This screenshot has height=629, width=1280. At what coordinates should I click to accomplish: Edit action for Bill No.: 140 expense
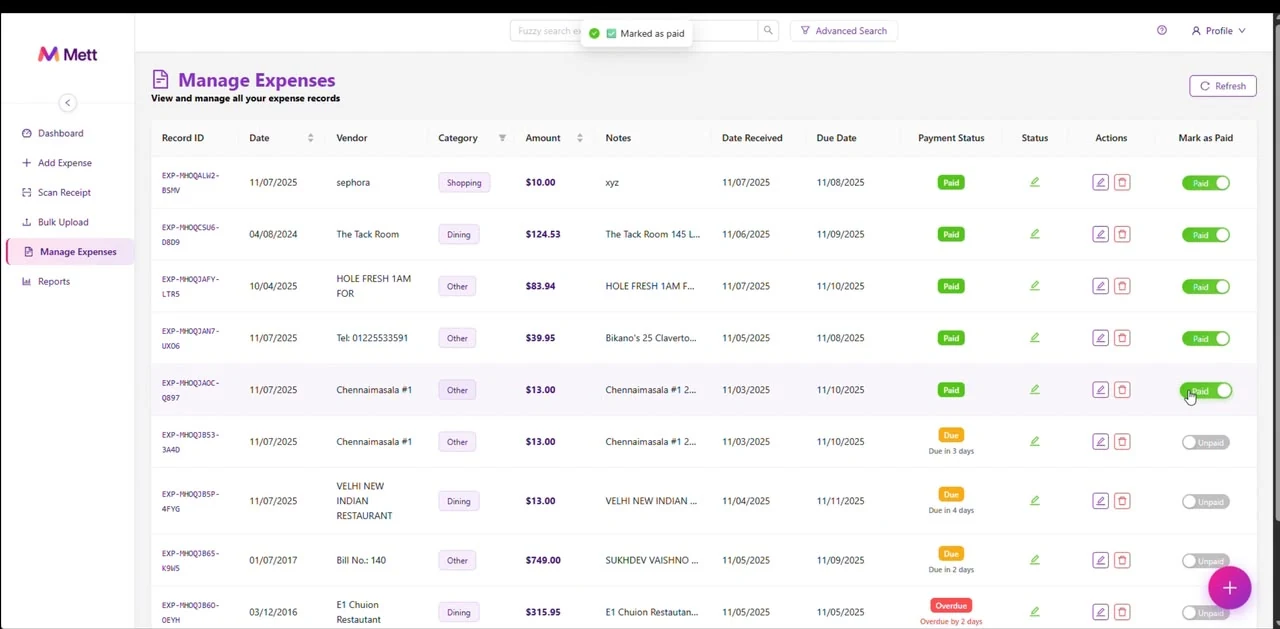point(1100,560)
